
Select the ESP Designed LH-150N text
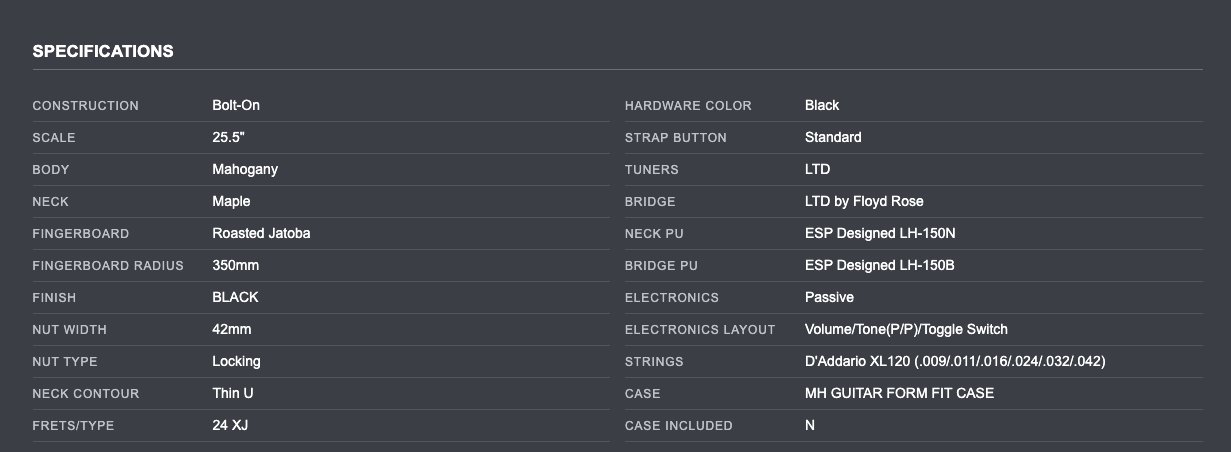873,233
